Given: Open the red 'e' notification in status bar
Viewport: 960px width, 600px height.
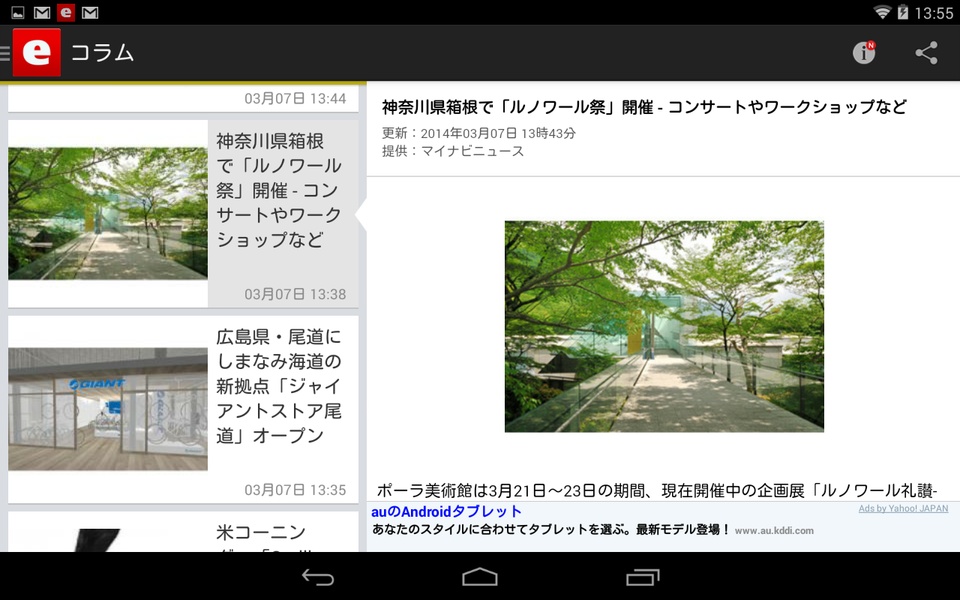Looking at the screenshot, I should (66, 12).
